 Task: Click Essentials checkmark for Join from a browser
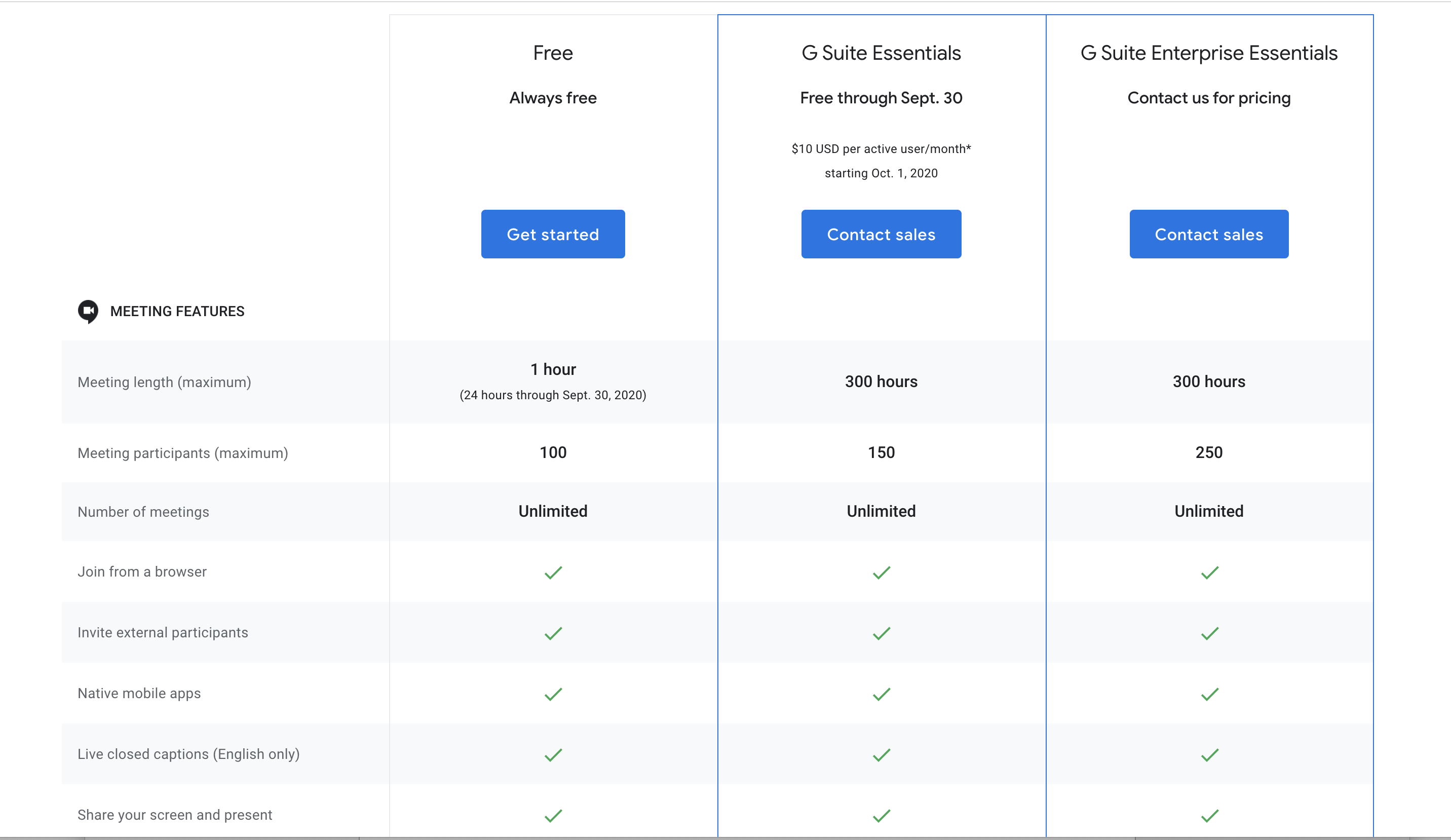[x=881, y=572]
